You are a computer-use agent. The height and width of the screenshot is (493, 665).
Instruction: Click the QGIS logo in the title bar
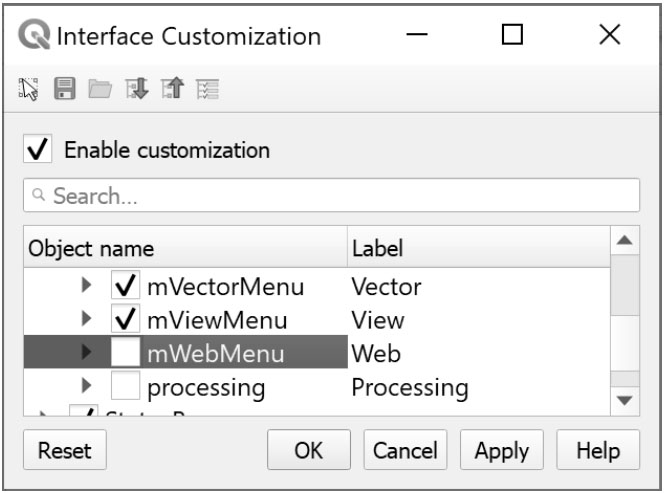point(35,37)
